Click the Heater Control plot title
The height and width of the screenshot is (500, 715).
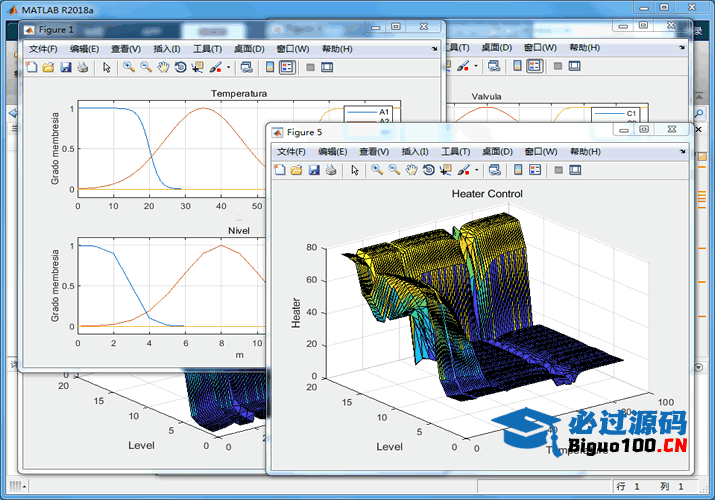click(487, 194)
